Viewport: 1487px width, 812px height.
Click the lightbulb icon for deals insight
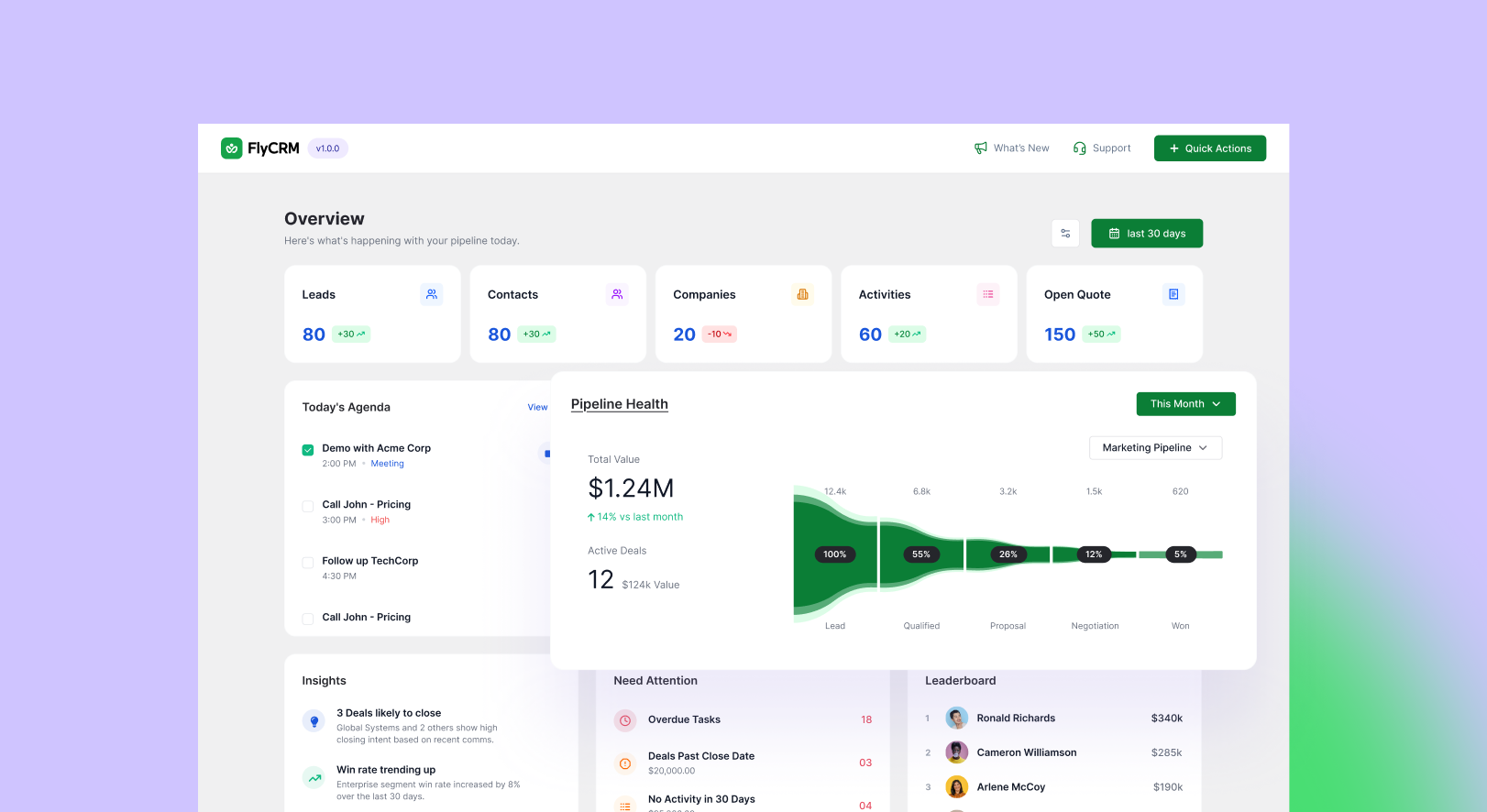[314, 721]
